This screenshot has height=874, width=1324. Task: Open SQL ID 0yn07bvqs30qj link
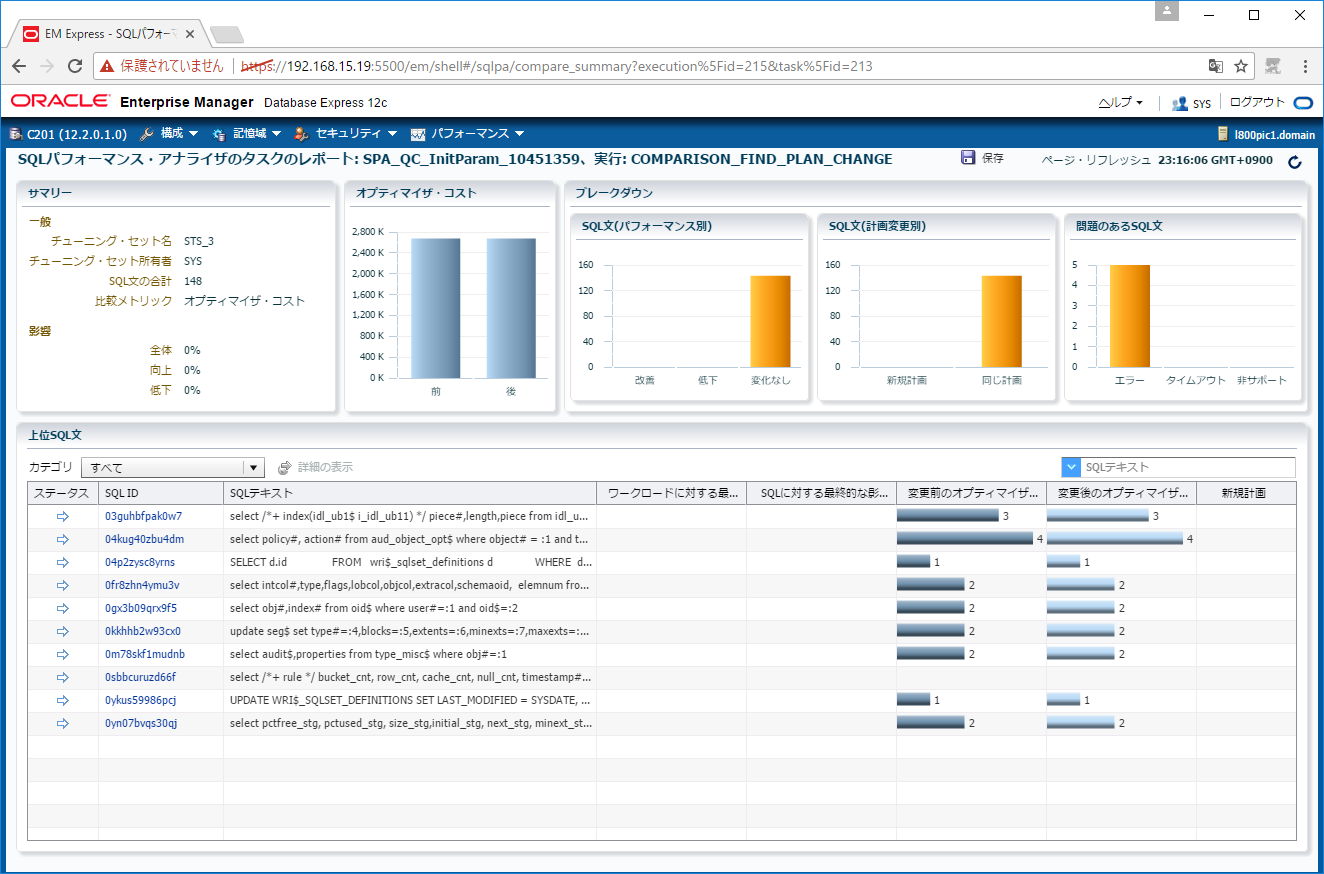(x=141, y=723)
